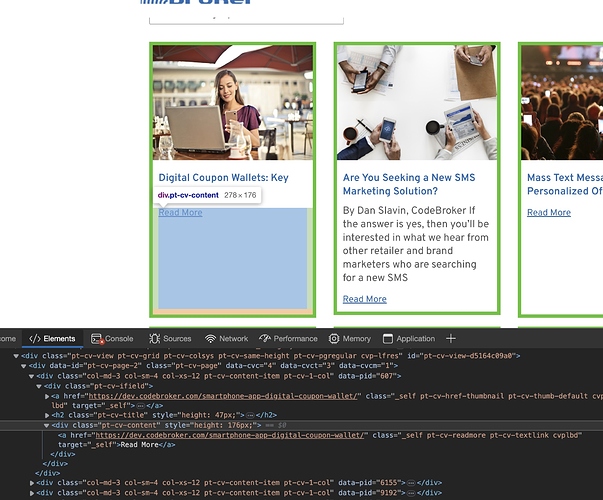The height and width of the screenshot is (500, 603).
Task: Collapse the data-pid 607 content-item div
Action: (x=32, y=376)
